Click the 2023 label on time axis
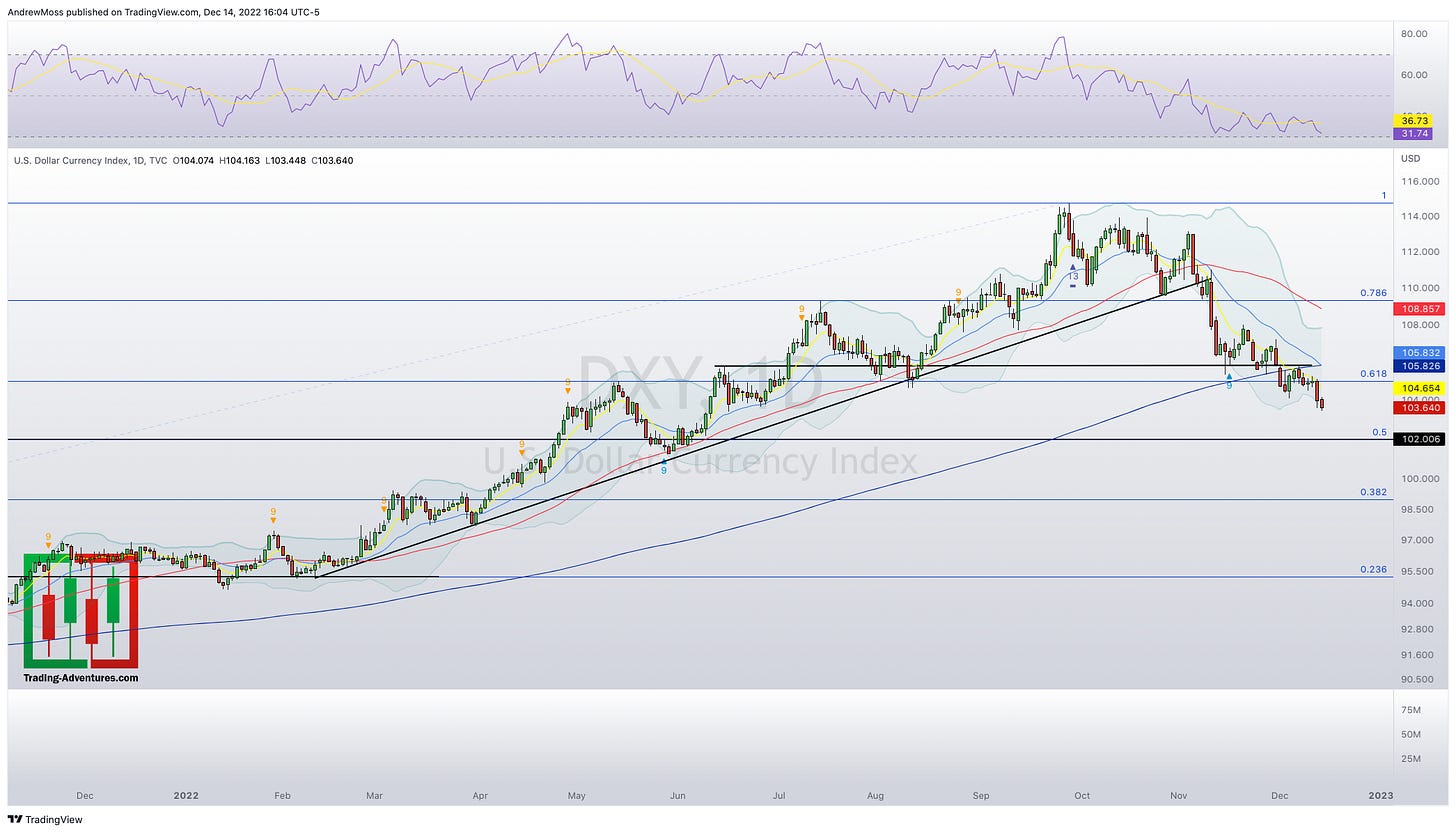Screen dimensions: 1456x833 point(1380,796)
